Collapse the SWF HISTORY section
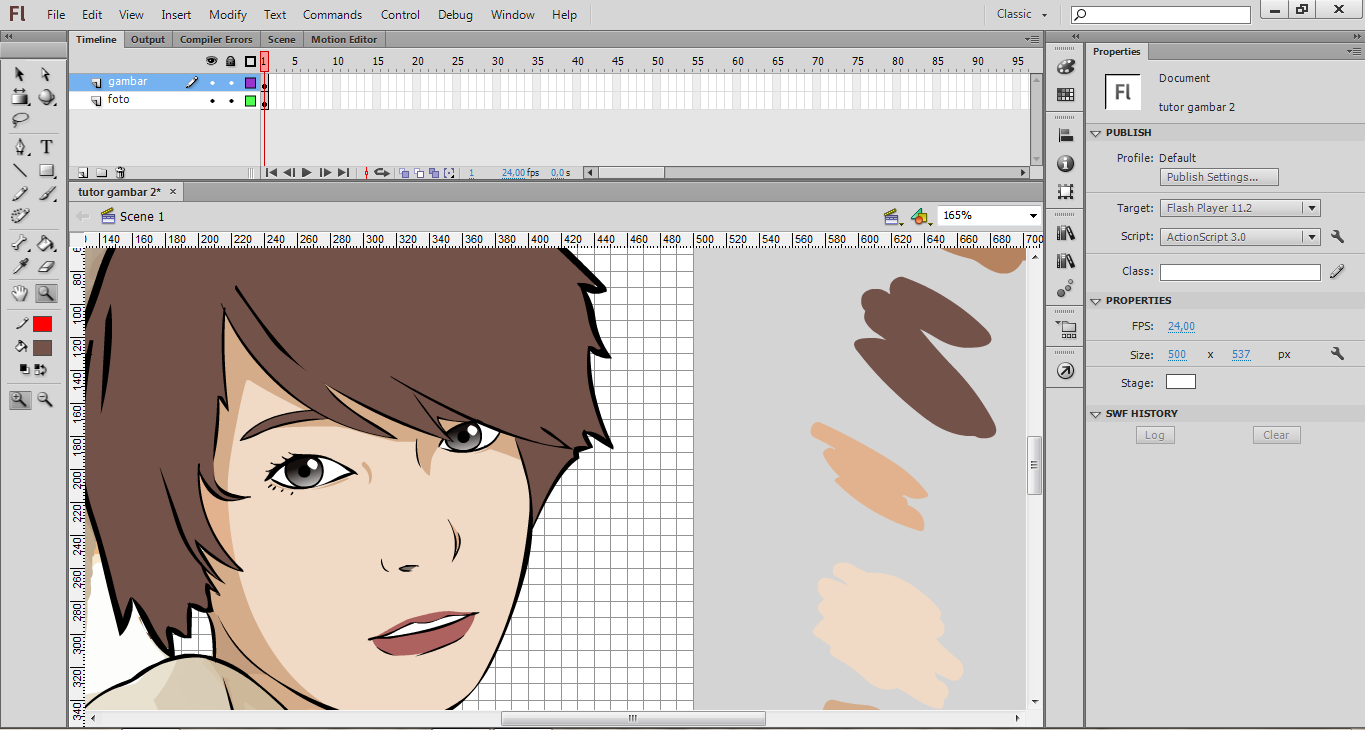Screen dimensions: 1365x730 1096,414
